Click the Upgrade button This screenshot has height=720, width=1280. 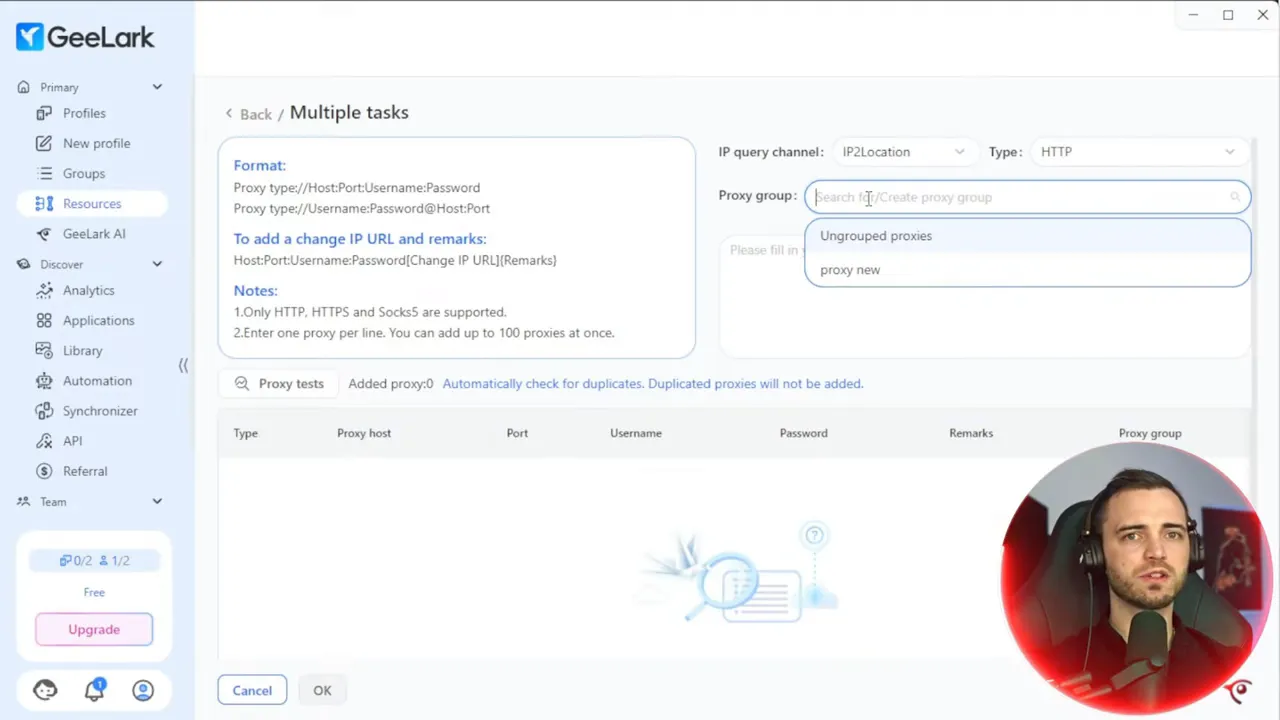(x=93, y=629)
